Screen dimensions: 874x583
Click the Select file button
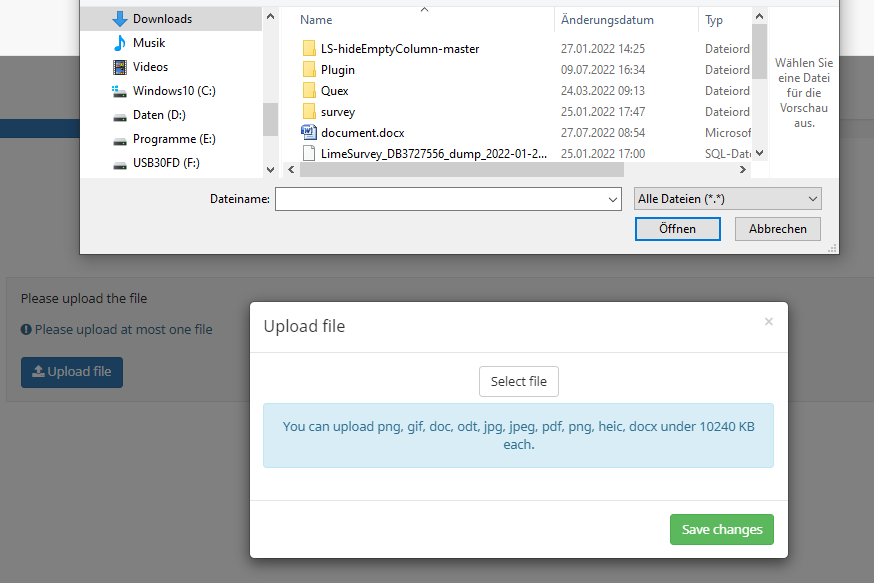tap(519, 381)
